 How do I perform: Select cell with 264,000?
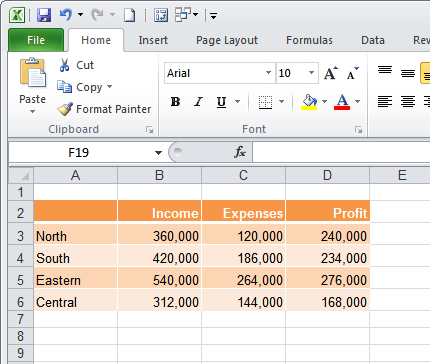point(244,278)
